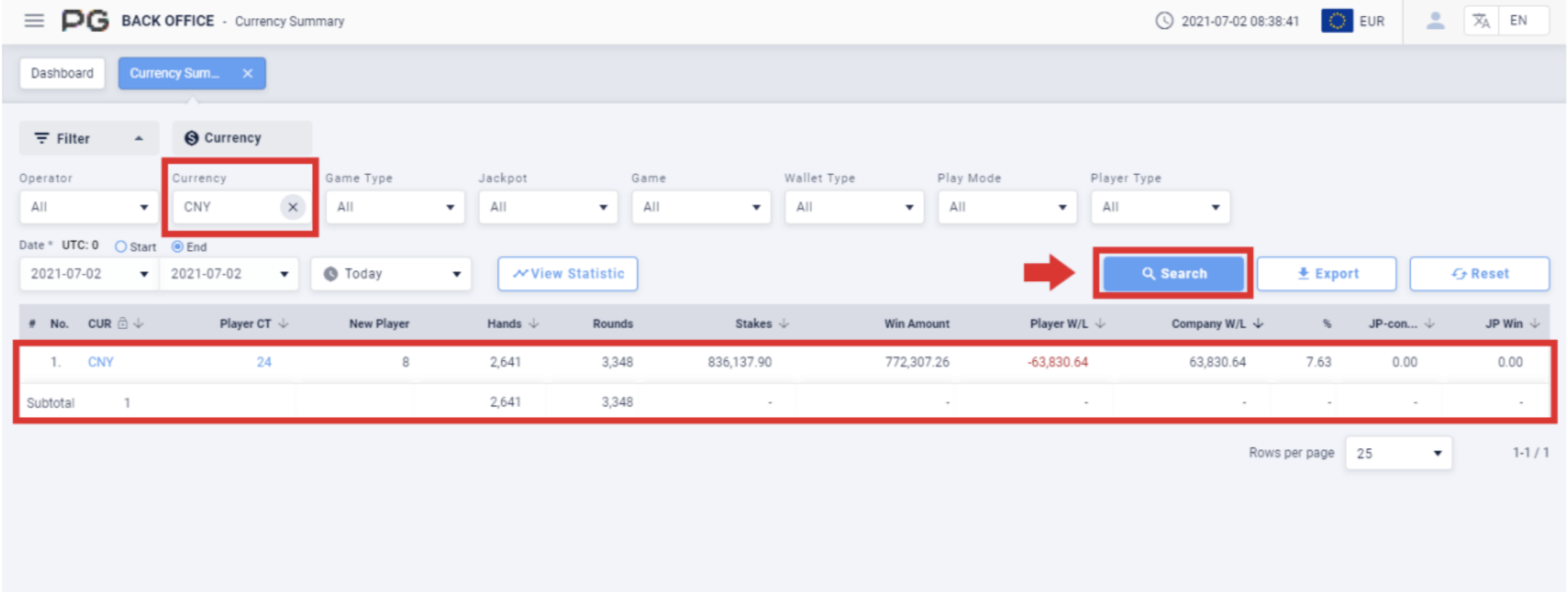
Task: Switch to the Dashboard tab
Action: [62, 73]
